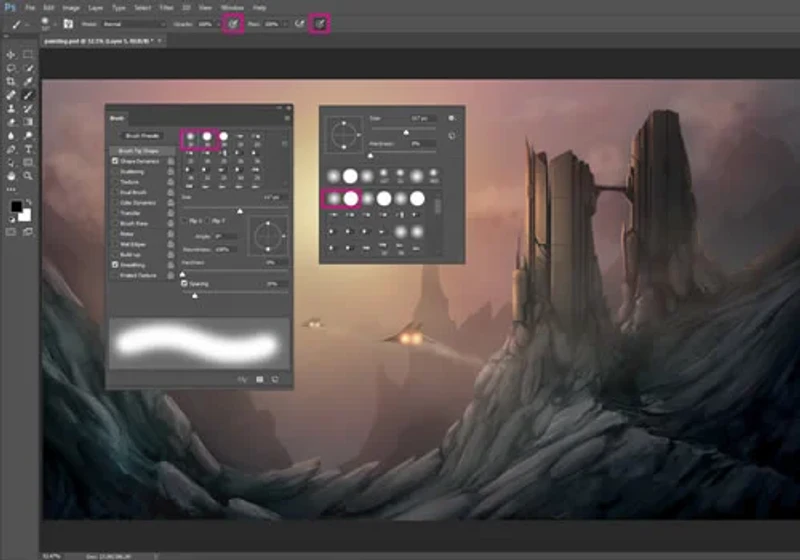Set the foreground color swatch
The width and height of the screenshot is (800, 560).
tap(16, 207)
